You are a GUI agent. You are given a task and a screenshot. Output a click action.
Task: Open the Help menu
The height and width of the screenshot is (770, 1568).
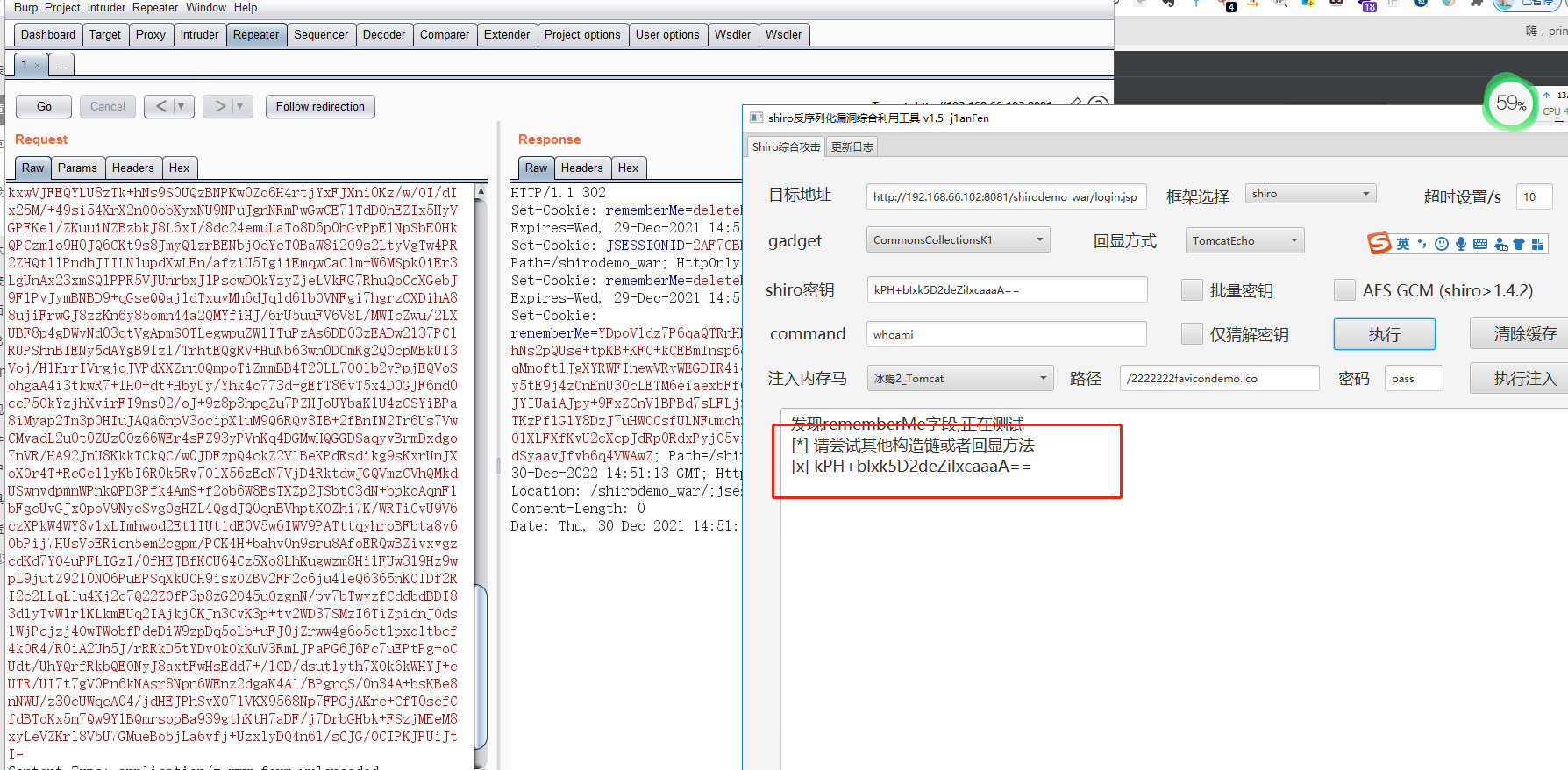point(246,7)
